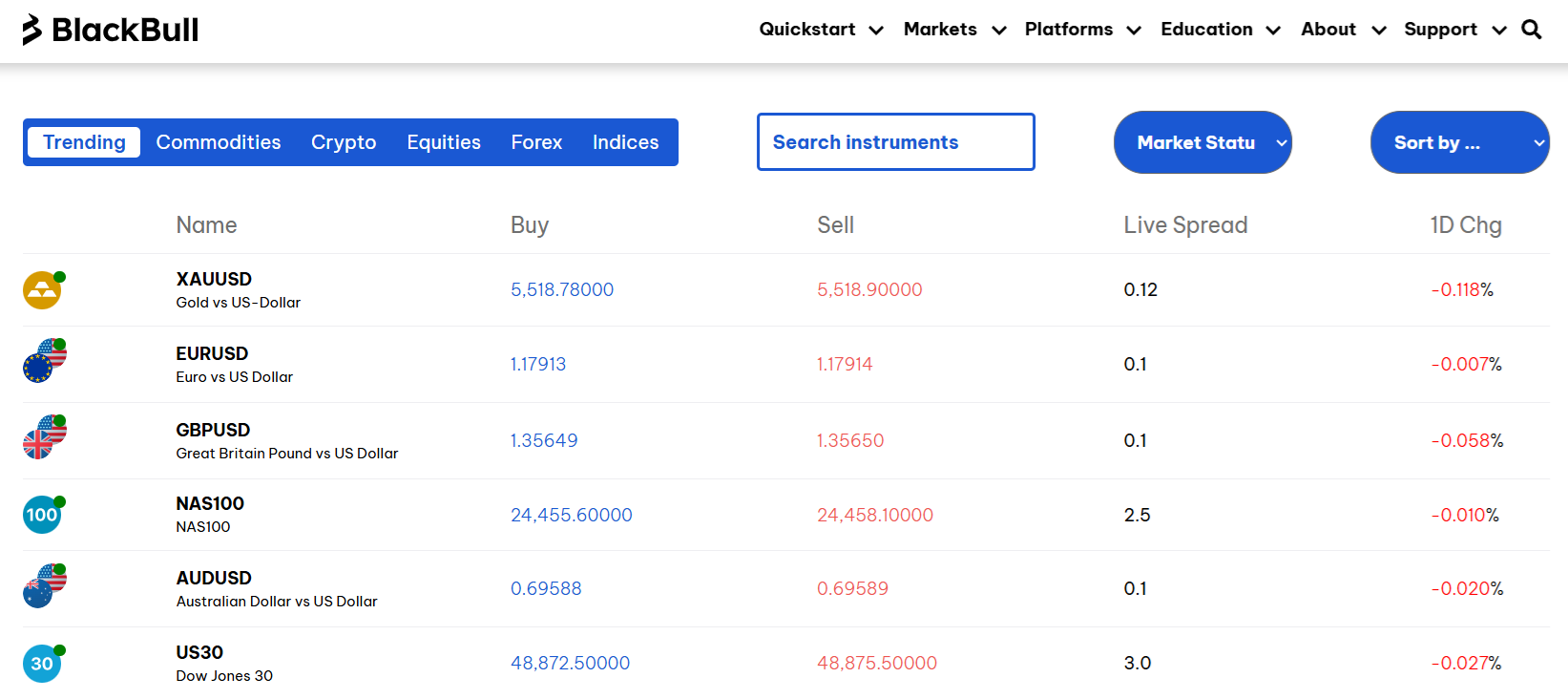Viewport: 1568px width, 699px height.
Task: Click US30 daily change -0.027%
Action: coord(1466,663)
